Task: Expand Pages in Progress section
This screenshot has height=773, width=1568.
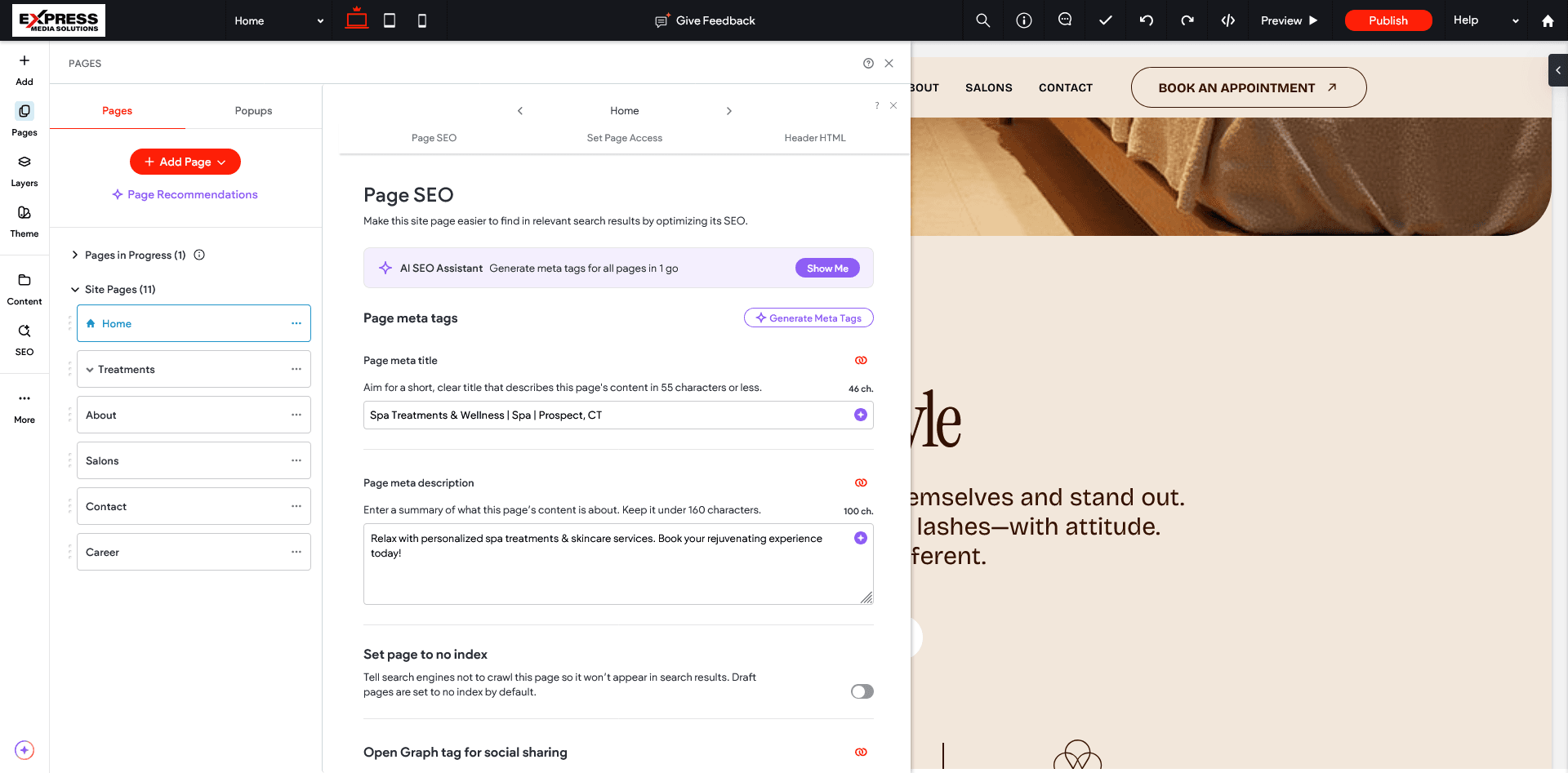Action: coord(75,255)
